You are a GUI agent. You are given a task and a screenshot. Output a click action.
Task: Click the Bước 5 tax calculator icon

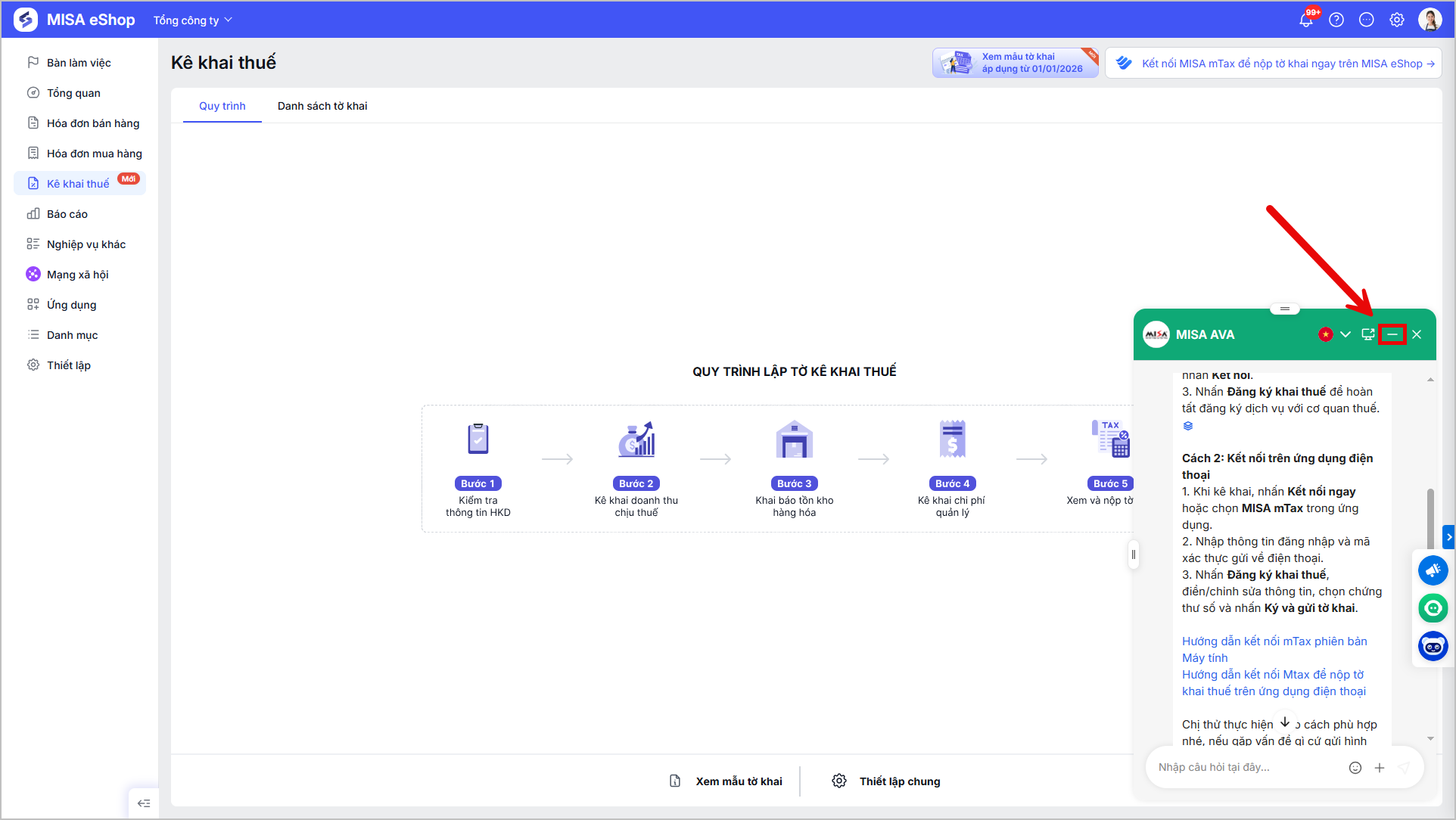click(1111, 440)
